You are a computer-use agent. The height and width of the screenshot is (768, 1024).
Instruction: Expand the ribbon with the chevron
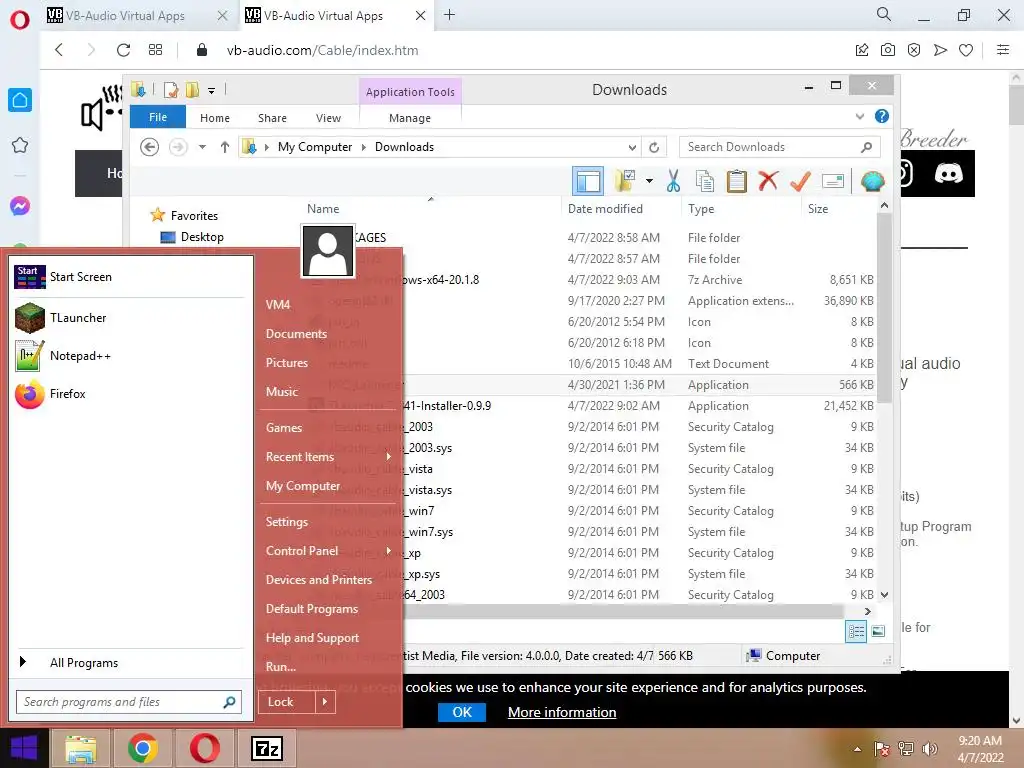tap(859, 116)
